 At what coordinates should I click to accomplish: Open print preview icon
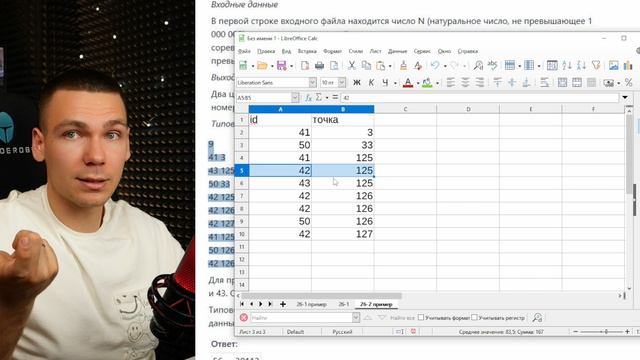[334, 65]
